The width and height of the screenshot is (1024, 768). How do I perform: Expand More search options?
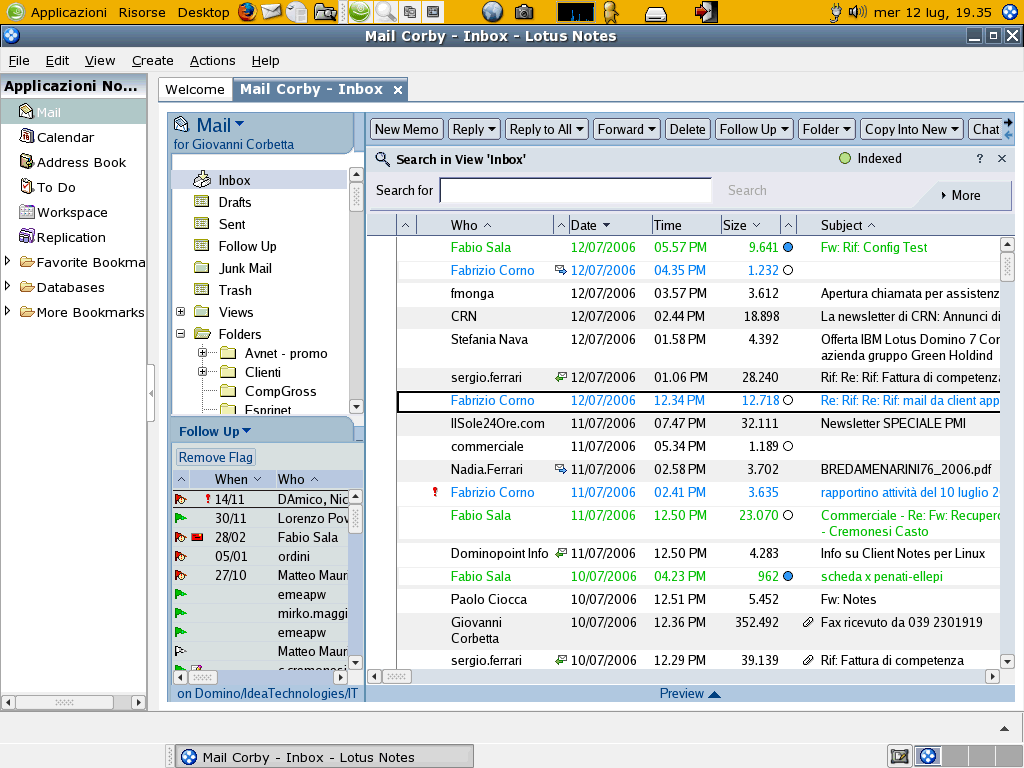tap(961, 195)
